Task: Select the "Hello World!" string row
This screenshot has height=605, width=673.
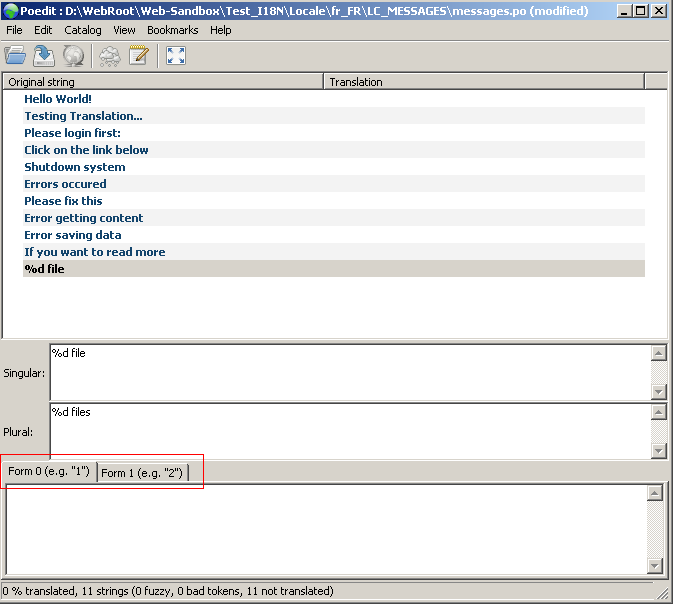Action: click(x=58, y=99)
